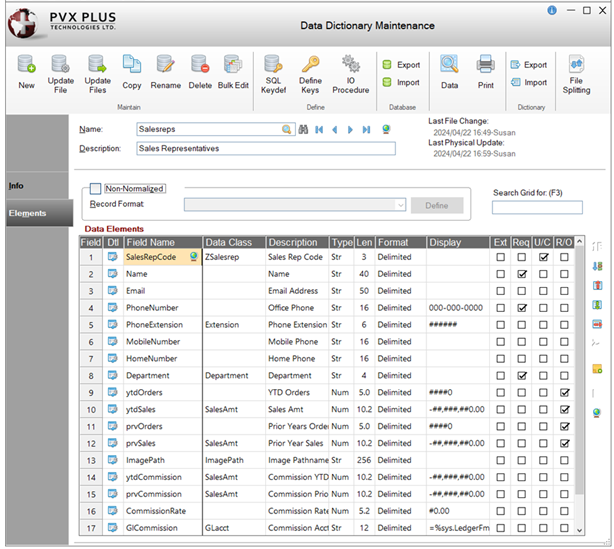Select the Bulk Edit tool
The width and height of the screenshot is (614, 549).
(x=232, y=72)
